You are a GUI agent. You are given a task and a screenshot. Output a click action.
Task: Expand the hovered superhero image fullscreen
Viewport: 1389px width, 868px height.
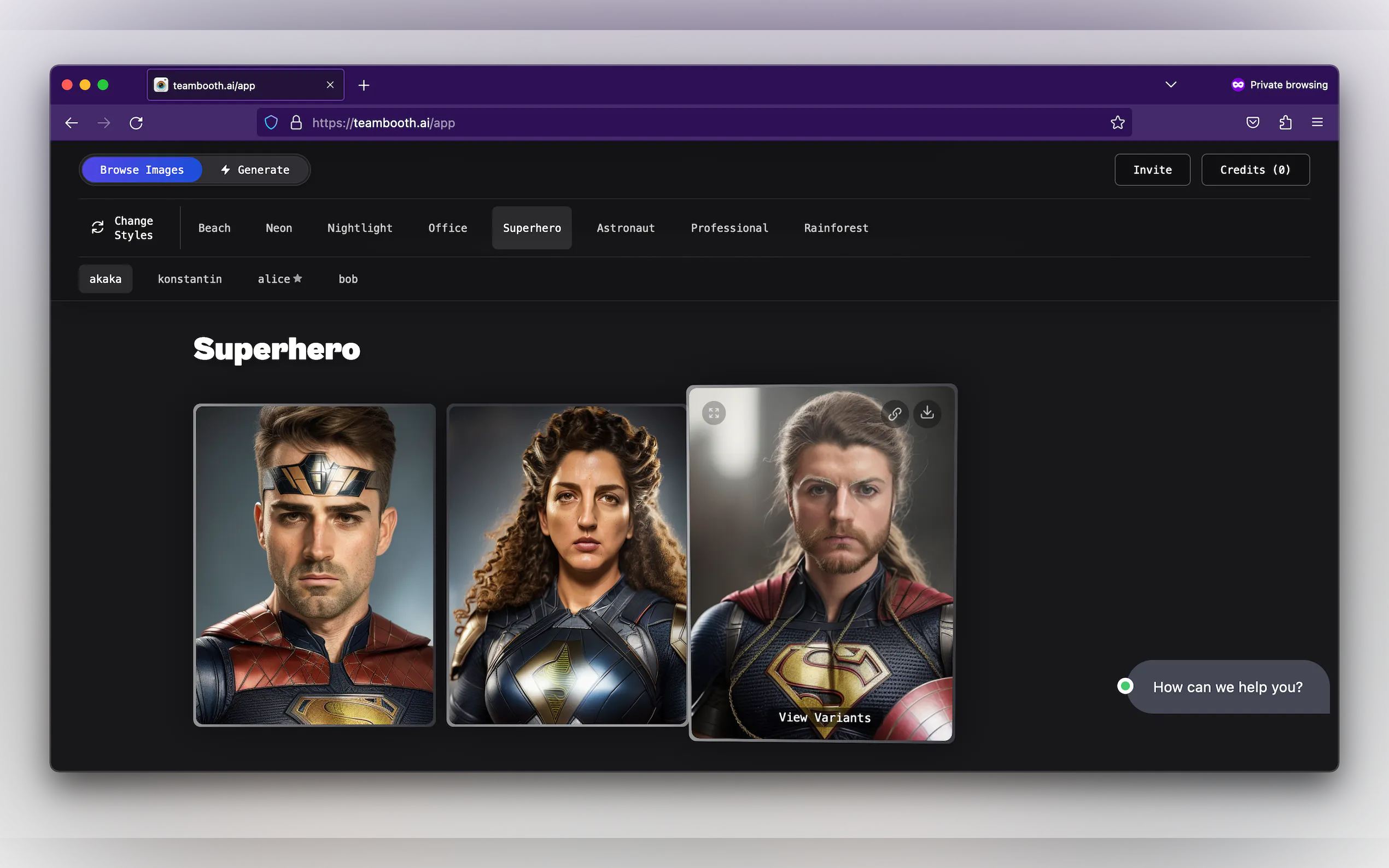tap(714, 413)
